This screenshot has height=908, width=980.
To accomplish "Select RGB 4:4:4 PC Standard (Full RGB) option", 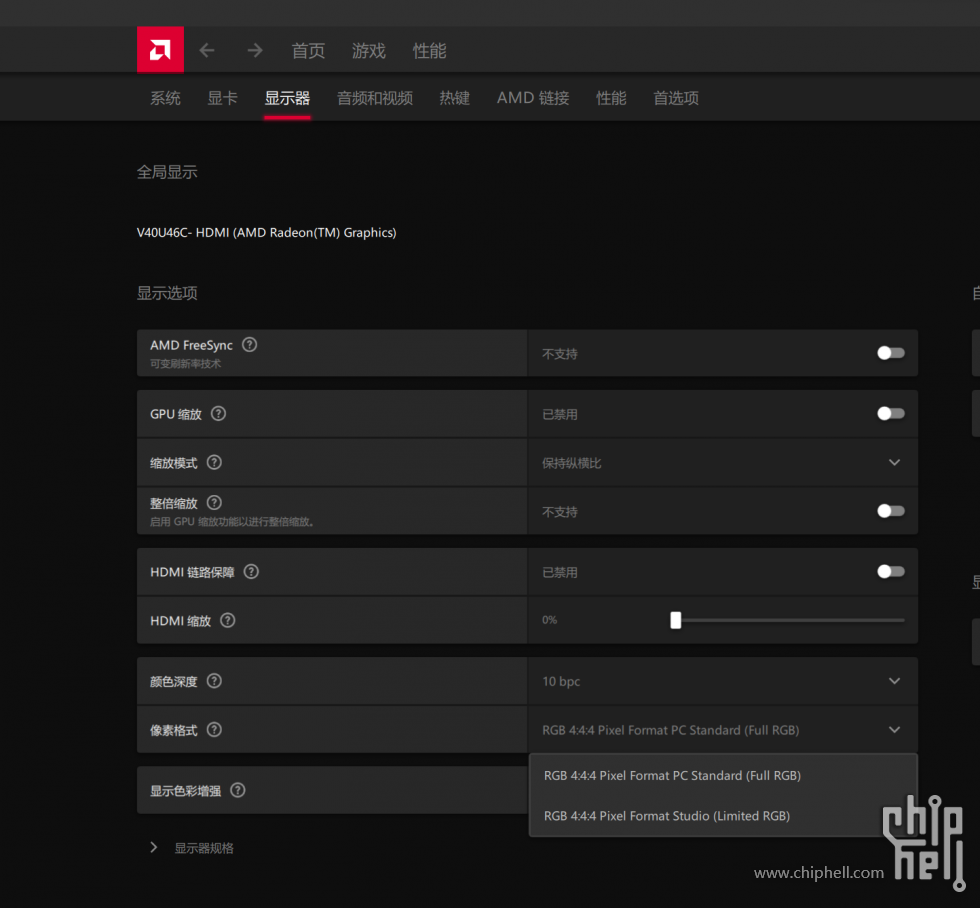I will (722, 776).
